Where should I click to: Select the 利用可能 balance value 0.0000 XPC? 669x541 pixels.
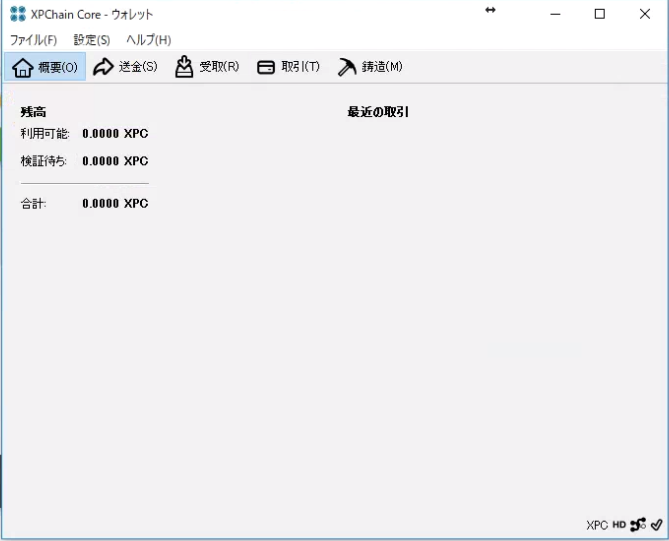tap(115, 134)
